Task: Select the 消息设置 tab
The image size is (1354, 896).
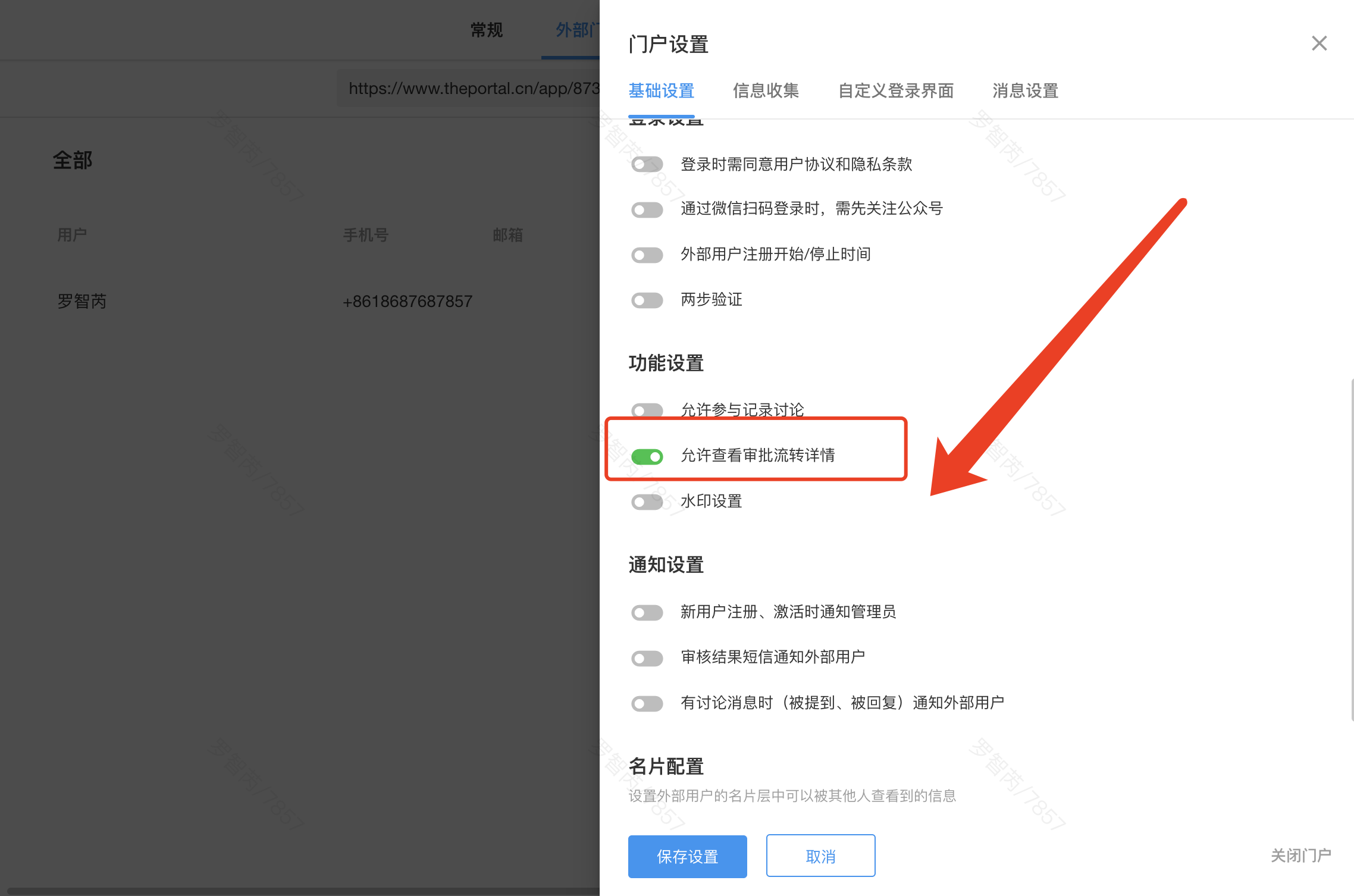Action: (1025, 91)
